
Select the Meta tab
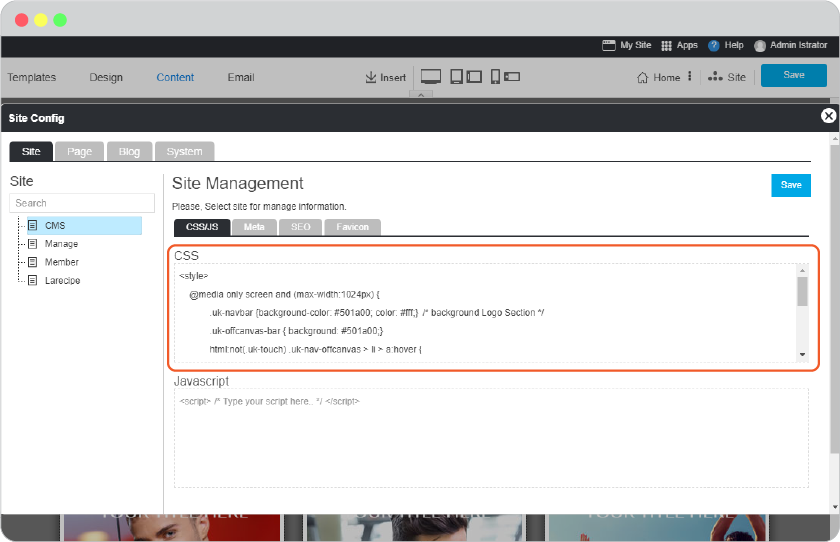coord(254,227)
